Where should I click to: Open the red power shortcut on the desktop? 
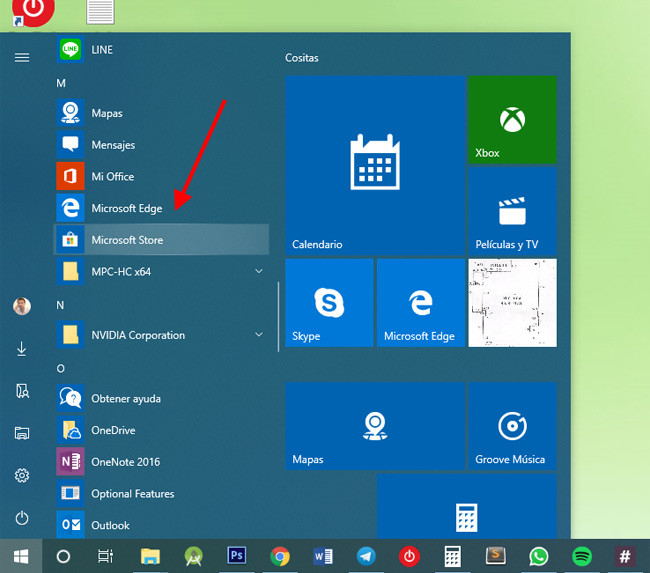click(x=33, y=11)
